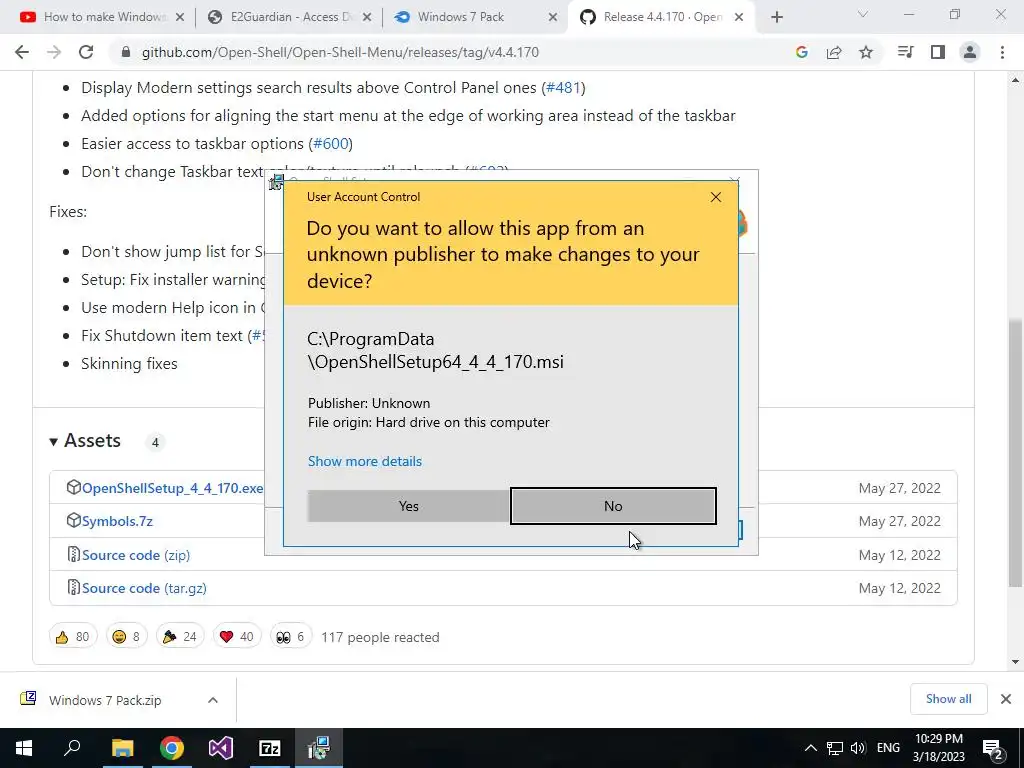Open the tab search chevron
The width and height of the screenshot is (1024, 768).
pos(863,14)
